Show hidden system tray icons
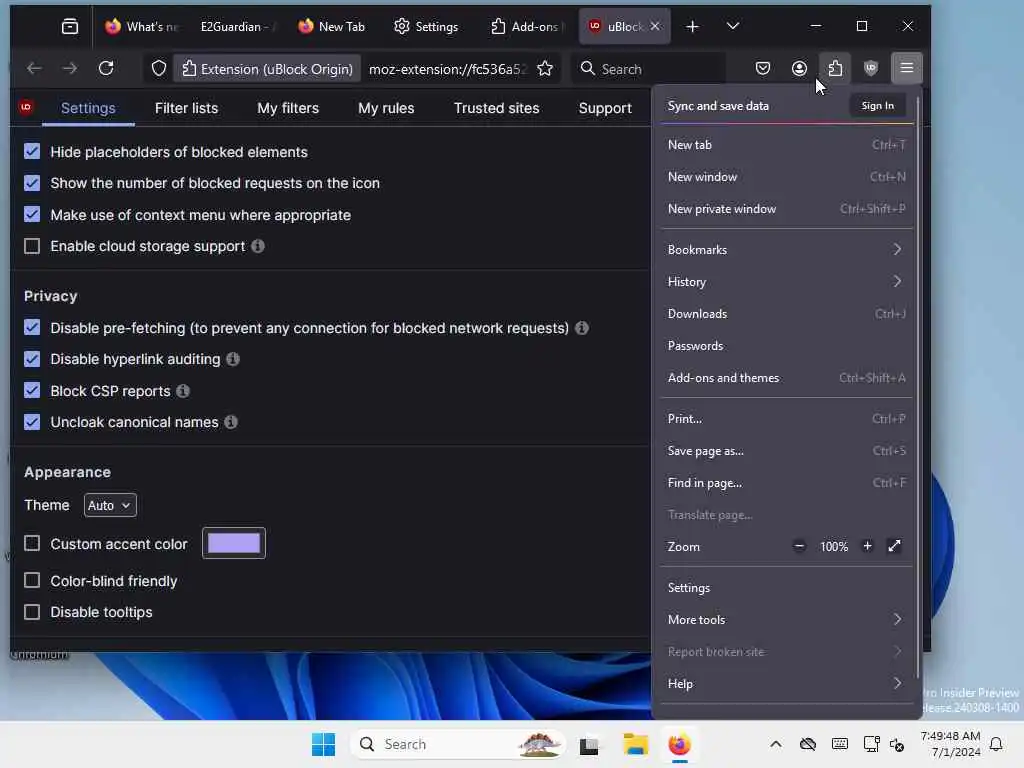The image size is (1024, 768). point(775,744)
